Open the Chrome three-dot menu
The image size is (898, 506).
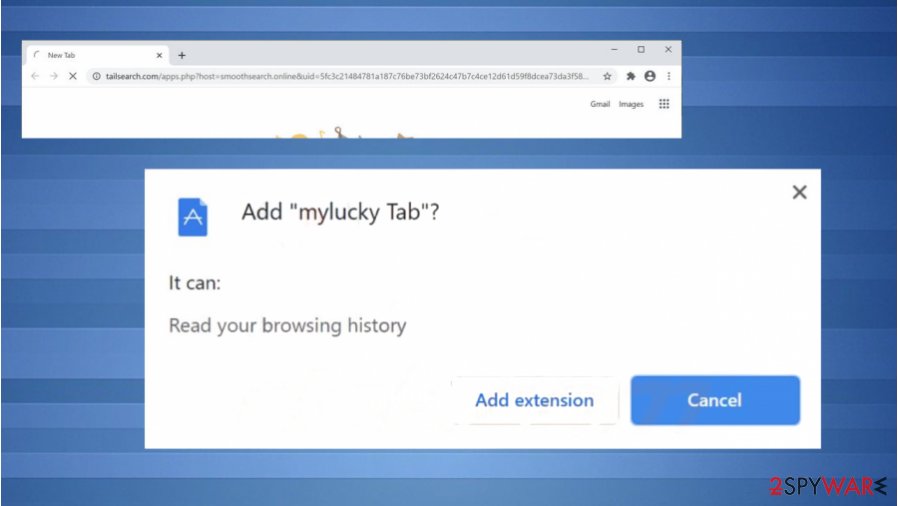click(x=668, y=76)
